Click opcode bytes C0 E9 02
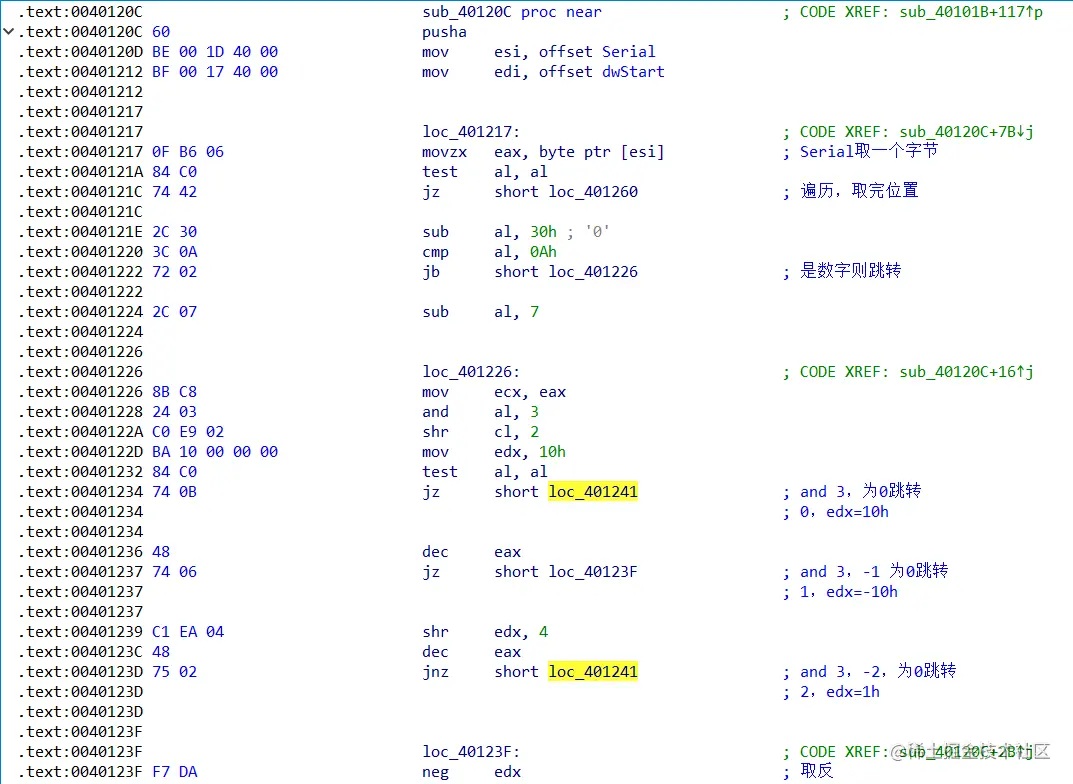Image resolution: width=1073 pixels, height=784 pixels. [x=188, y=431]
